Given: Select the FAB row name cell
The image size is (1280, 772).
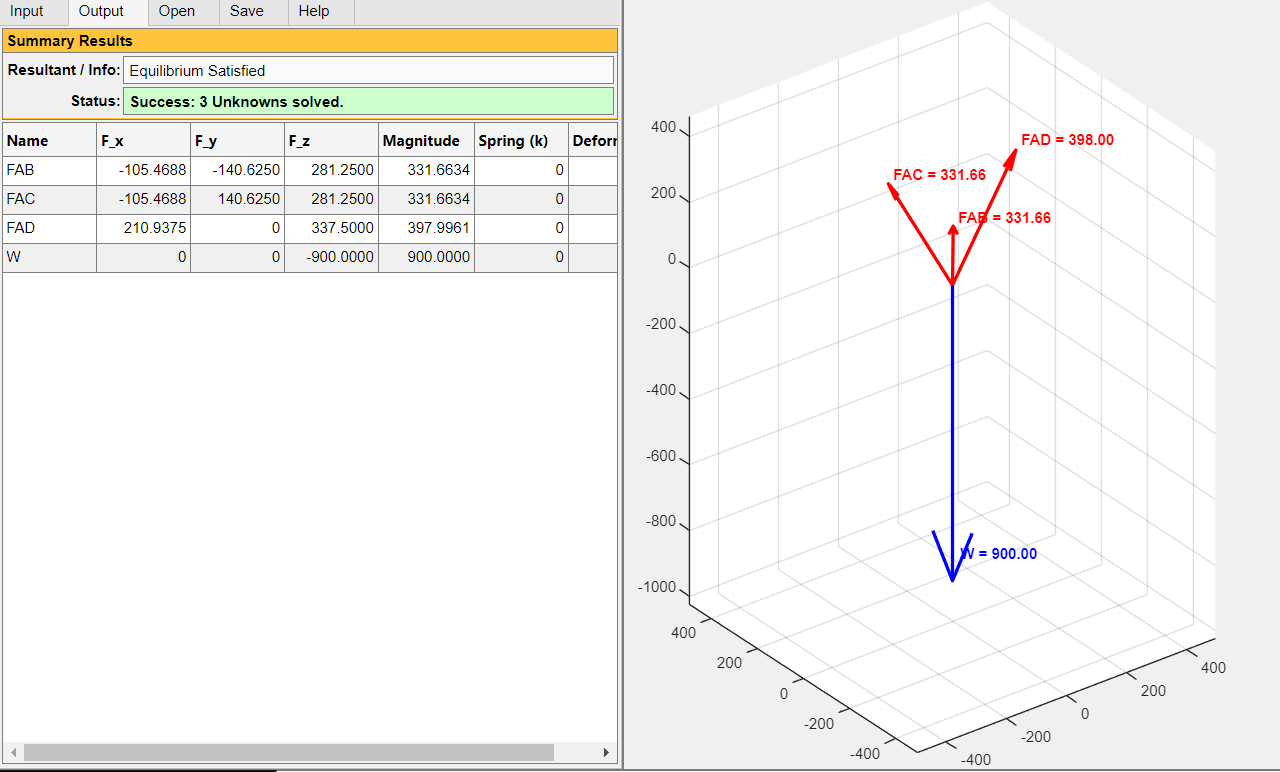Looking at the screenshot, I should coord(50,170).
